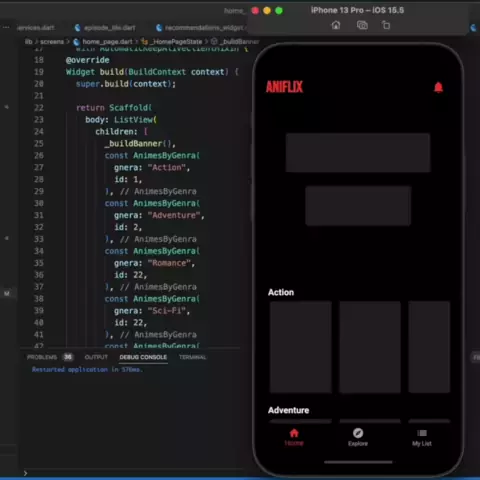Click the @override annotation on line 18
480x480 pixels.
pyautogui.click(x=87, y=60)
